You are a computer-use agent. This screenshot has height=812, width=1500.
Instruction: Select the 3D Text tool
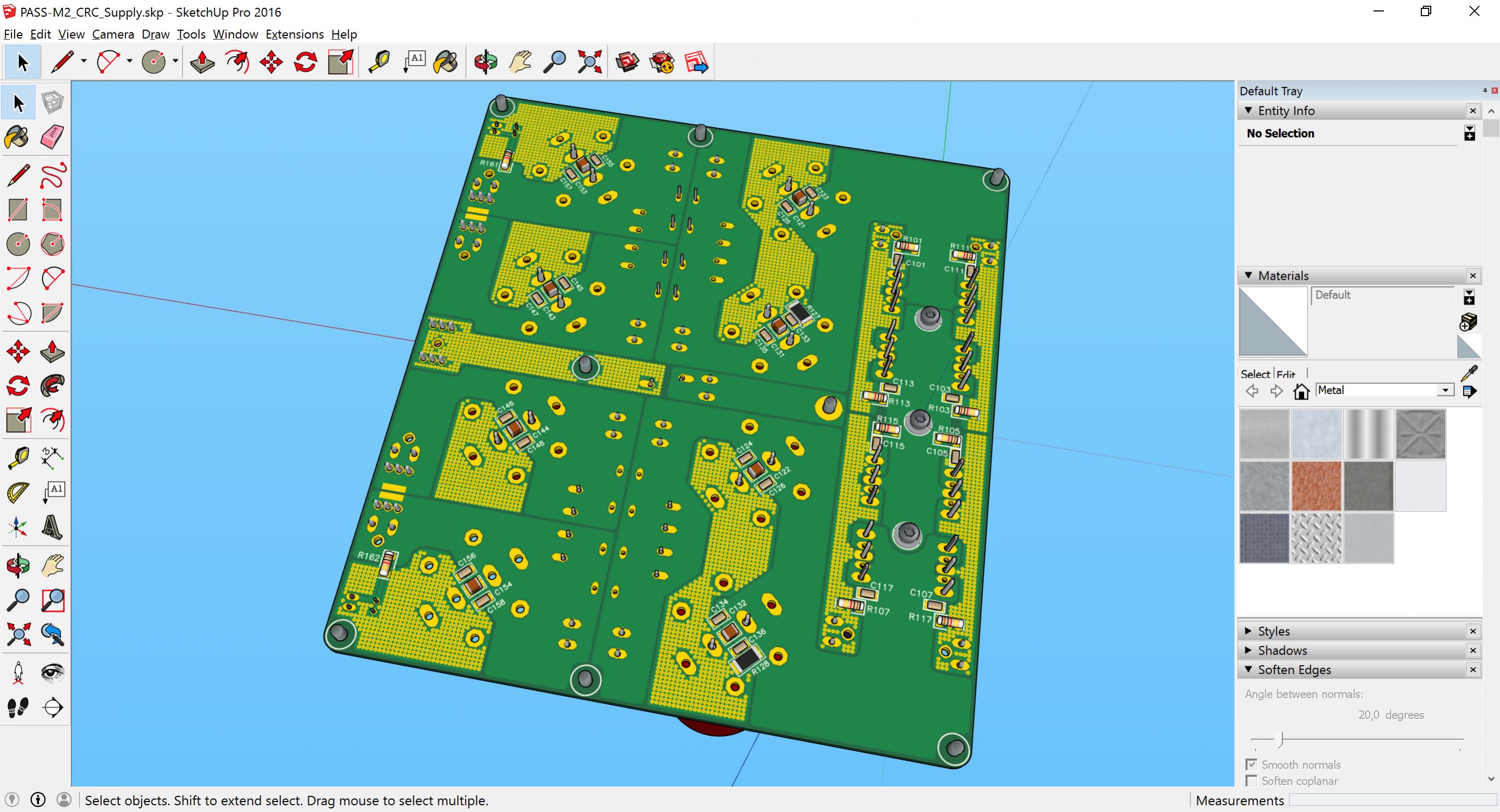coord(53,527)
